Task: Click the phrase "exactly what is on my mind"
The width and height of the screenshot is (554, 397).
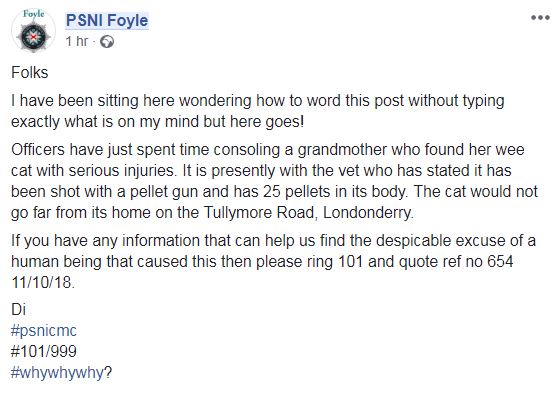Action: [x=105, y=122]
